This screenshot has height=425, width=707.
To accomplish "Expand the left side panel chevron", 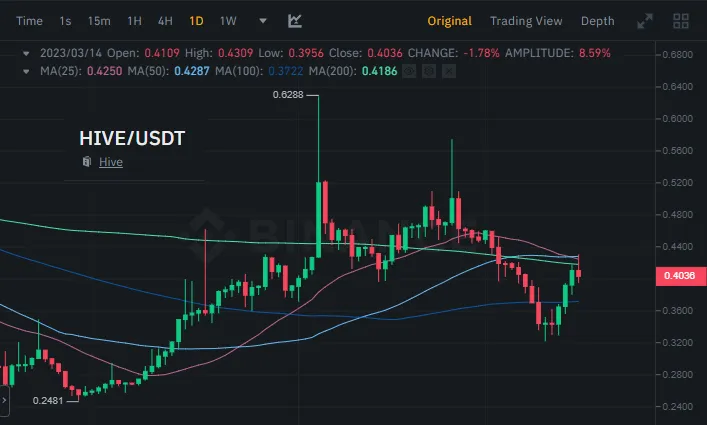I will [x=4, y=400].
